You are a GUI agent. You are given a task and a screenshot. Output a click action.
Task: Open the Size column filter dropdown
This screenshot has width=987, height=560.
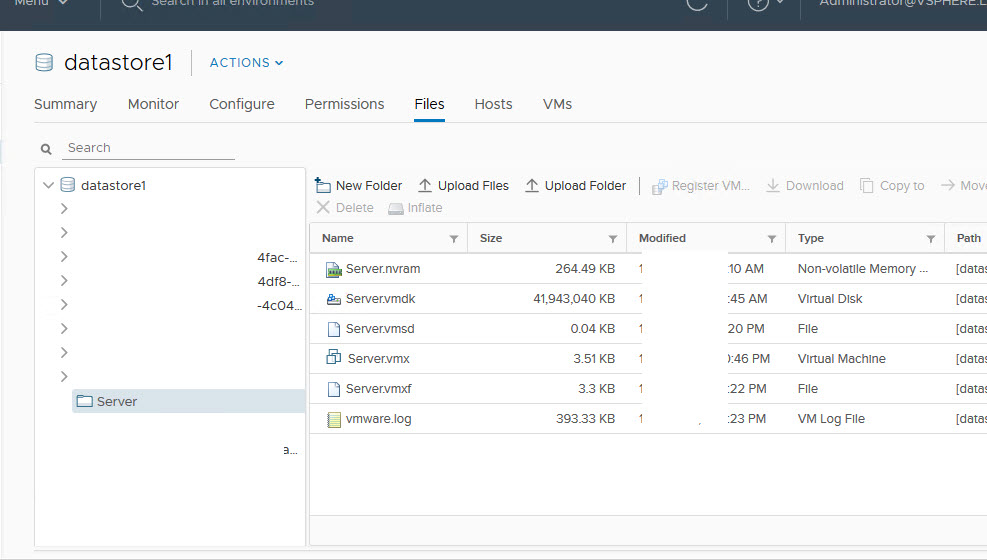[613, 239]
